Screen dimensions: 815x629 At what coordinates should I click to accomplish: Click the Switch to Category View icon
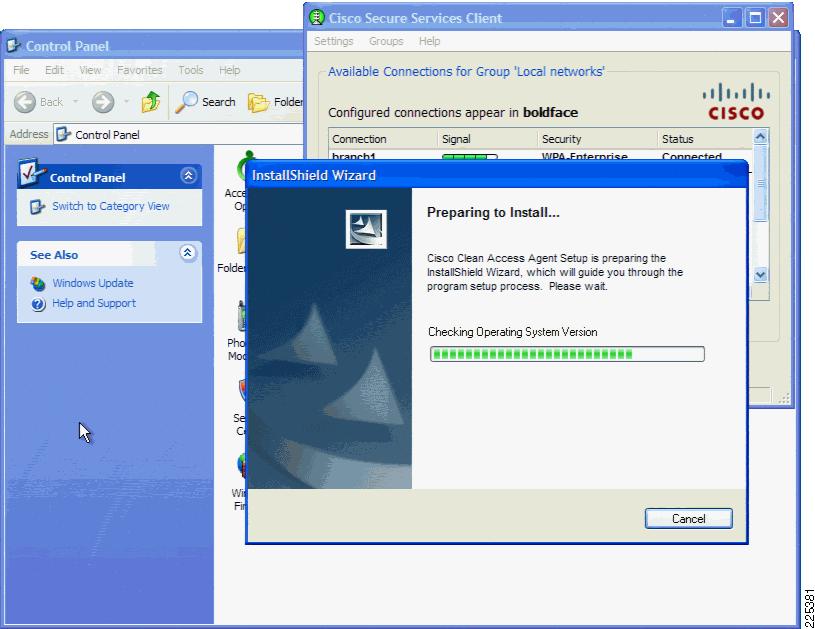coord(37,207)
